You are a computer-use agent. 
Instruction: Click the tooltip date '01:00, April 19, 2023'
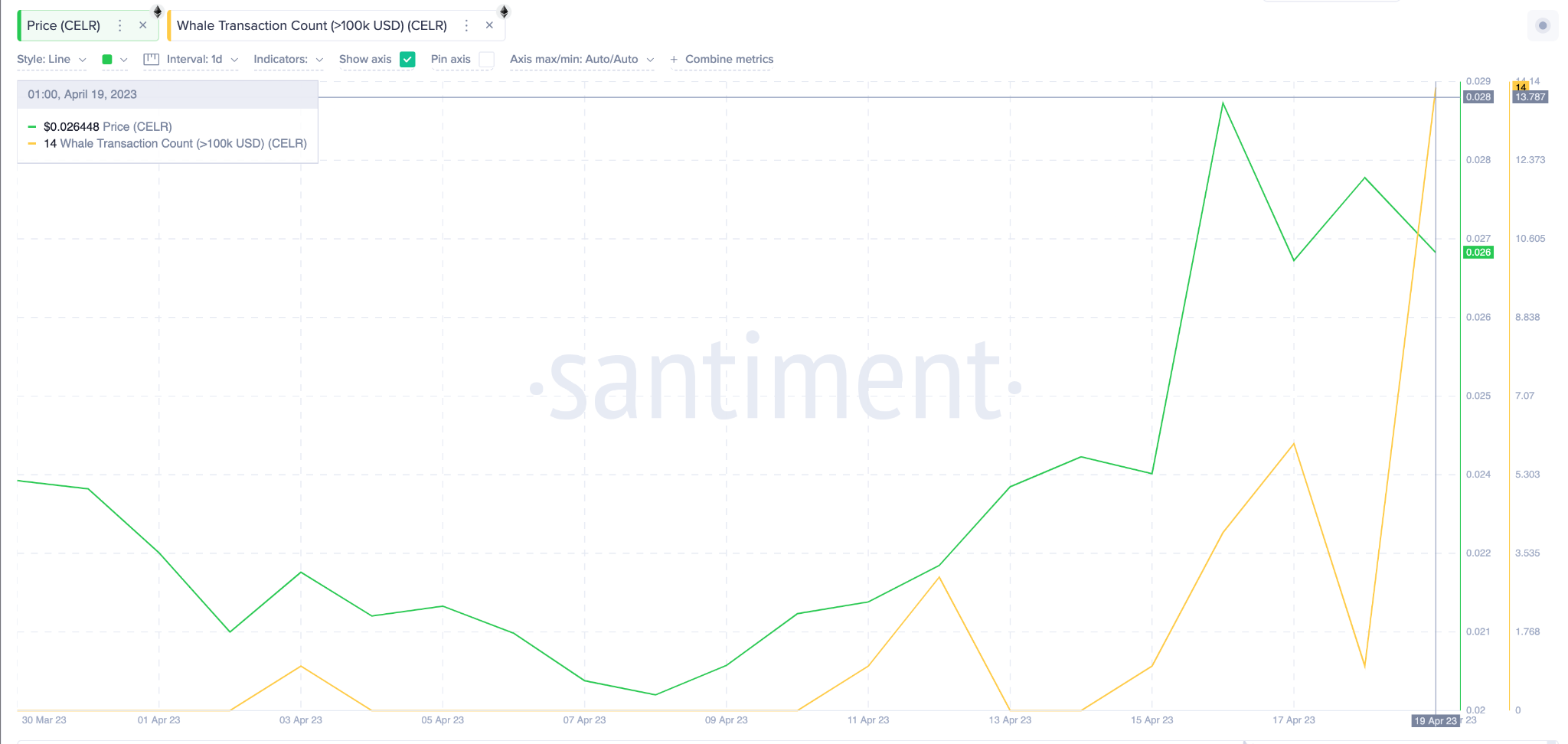pyautogui.click(x=83, y=94)
